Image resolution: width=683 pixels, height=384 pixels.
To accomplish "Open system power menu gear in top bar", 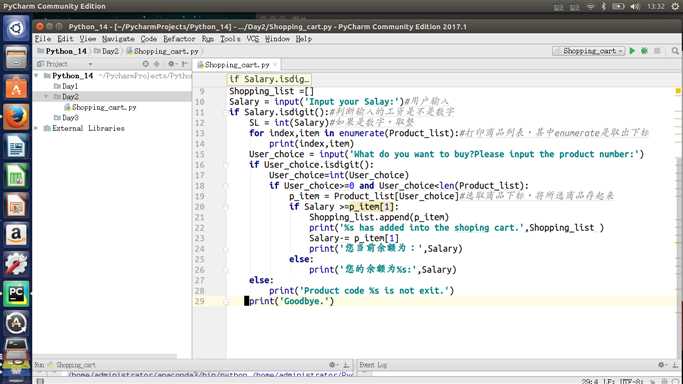I will click(675, 6).
